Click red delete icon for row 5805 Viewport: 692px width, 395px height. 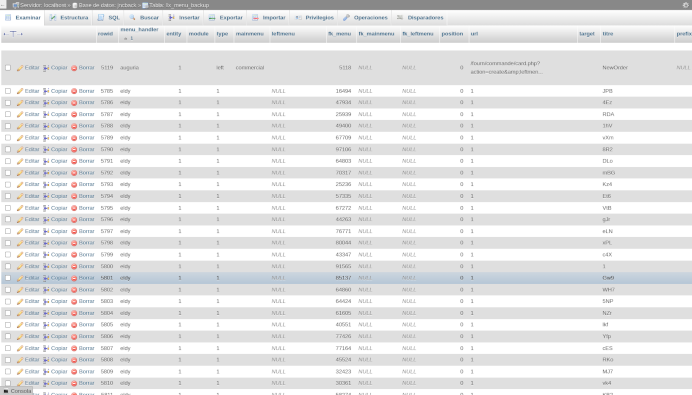74,325
